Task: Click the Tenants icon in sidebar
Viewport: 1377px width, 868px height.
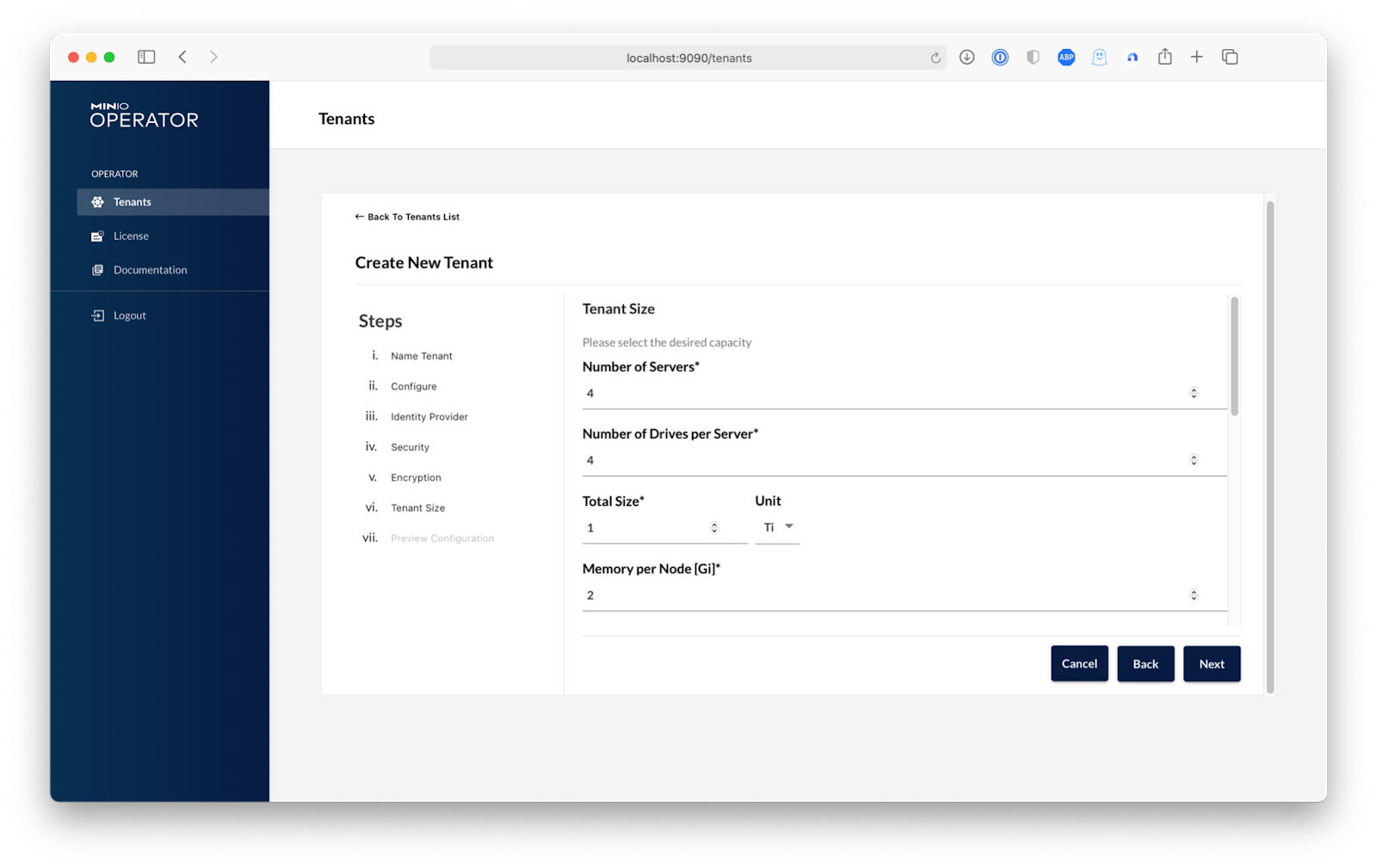Action: [x=98, y=202]
